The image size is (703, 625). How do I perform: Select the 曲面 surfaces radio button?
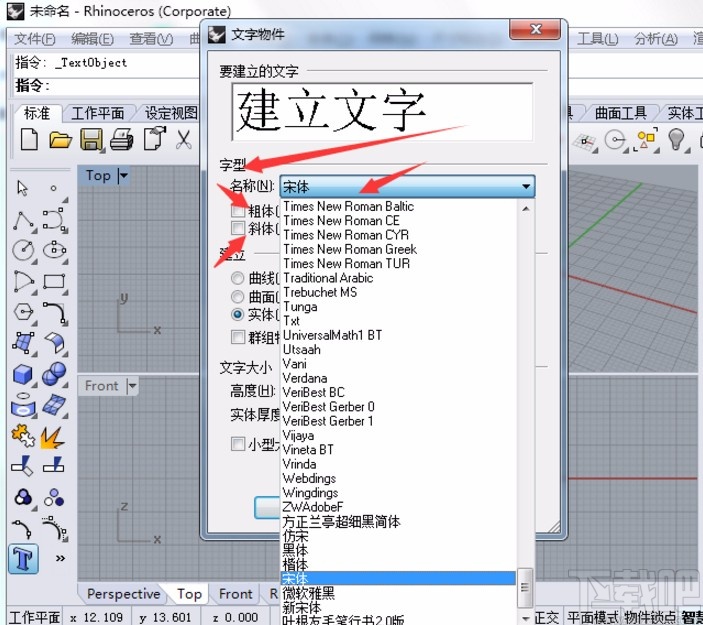[x=238, y=296]
